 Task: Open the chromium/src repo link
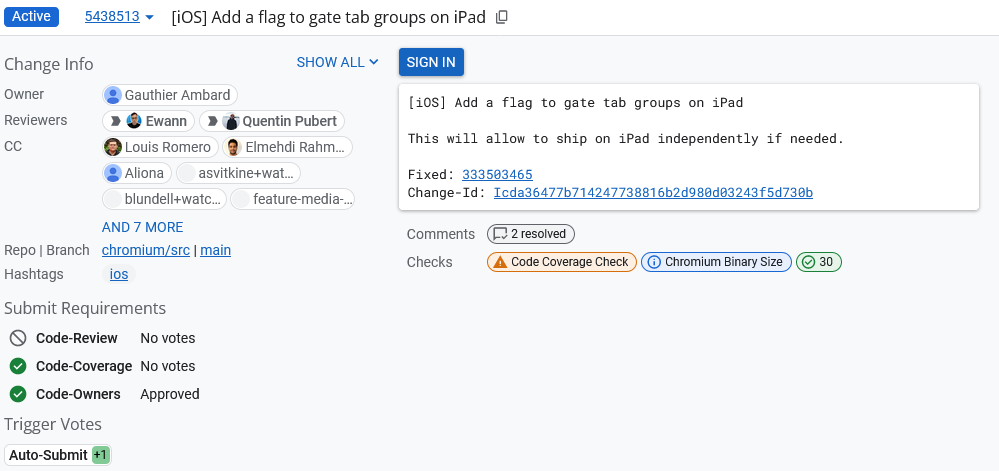click(146, 250)
